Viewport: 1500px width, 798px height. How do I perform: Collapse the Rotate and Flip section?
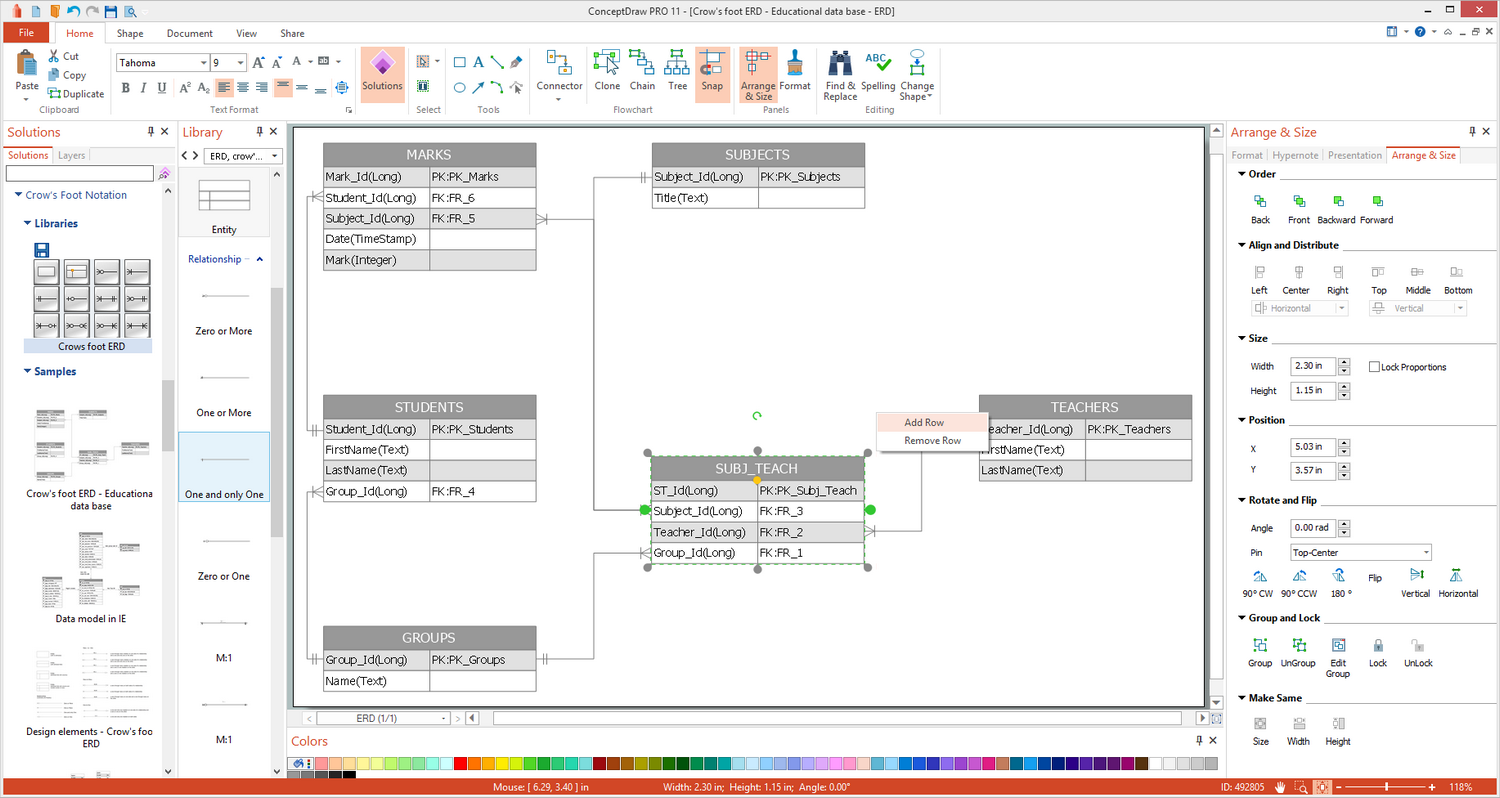1241,500
